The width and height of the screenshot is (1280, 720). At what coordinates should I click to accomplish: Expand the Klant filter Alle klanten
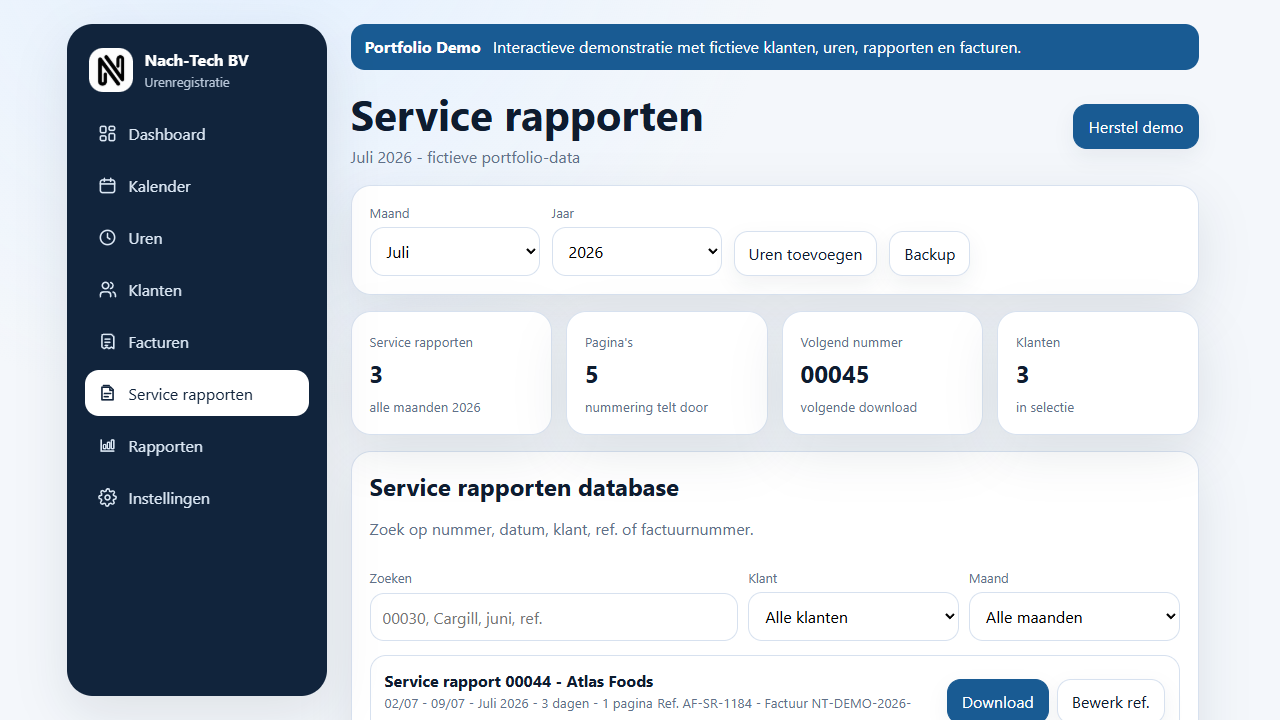point(853,617)
